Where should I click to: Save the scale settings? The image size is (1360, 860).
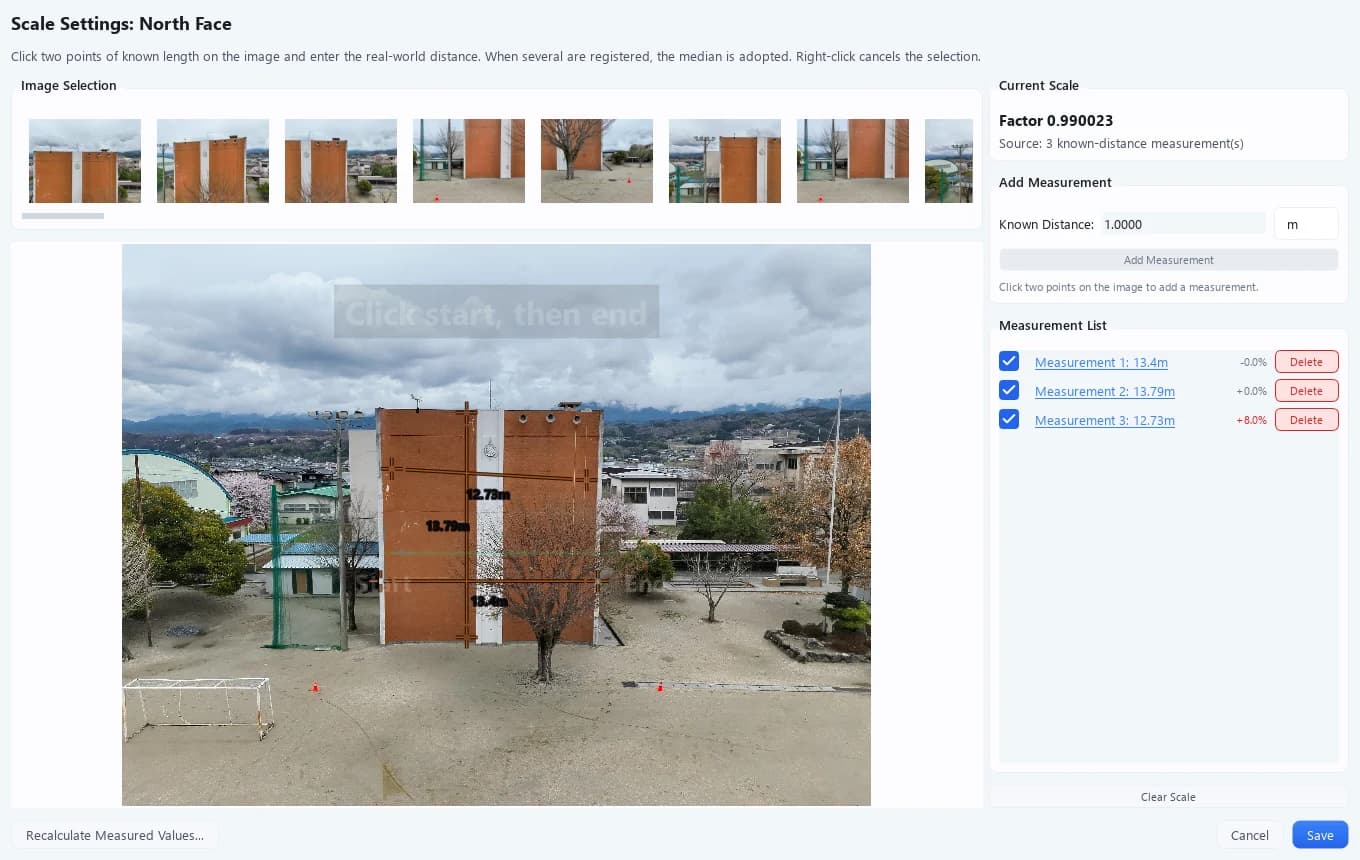click(x=1320, y=835)
